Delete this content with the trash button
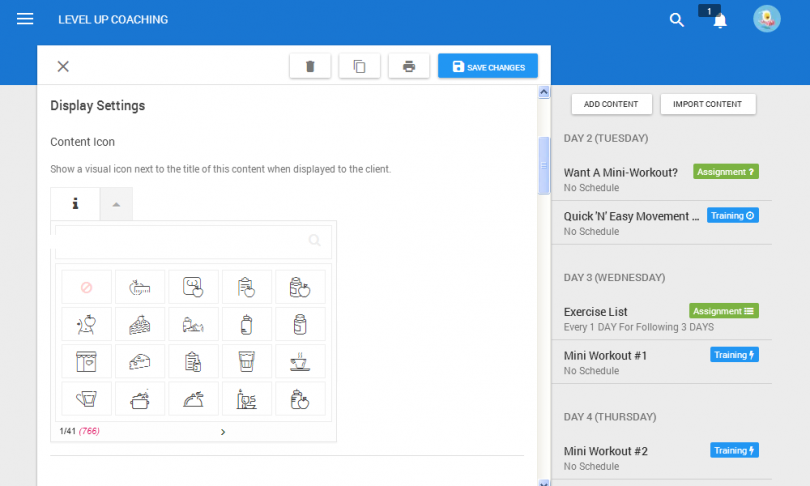The height and width of the screenshot is (486, 810). pos(310,66)
